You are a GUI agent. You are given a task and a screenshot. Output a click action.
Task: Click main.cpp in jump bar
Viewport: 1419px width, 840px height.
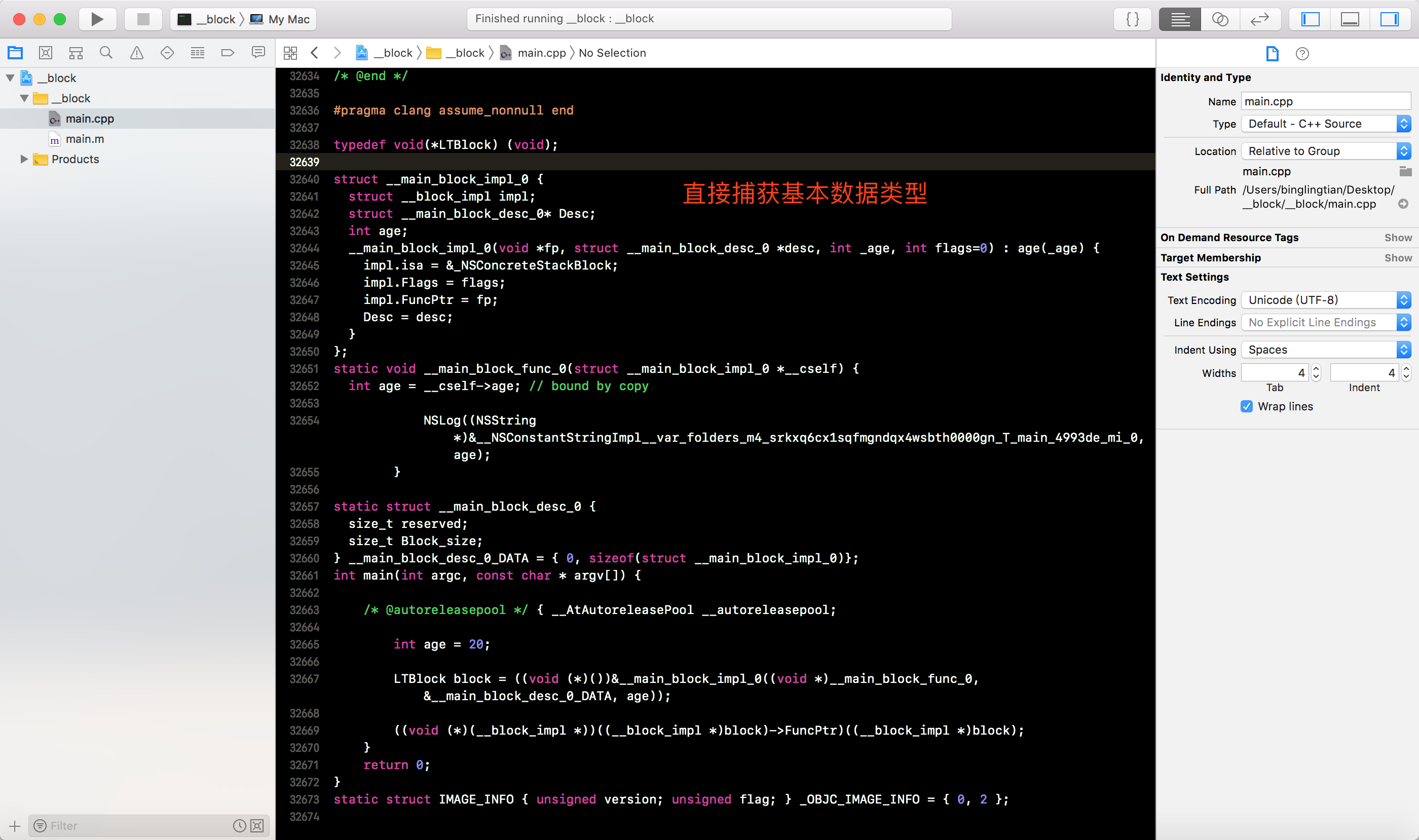pos(533,53)
